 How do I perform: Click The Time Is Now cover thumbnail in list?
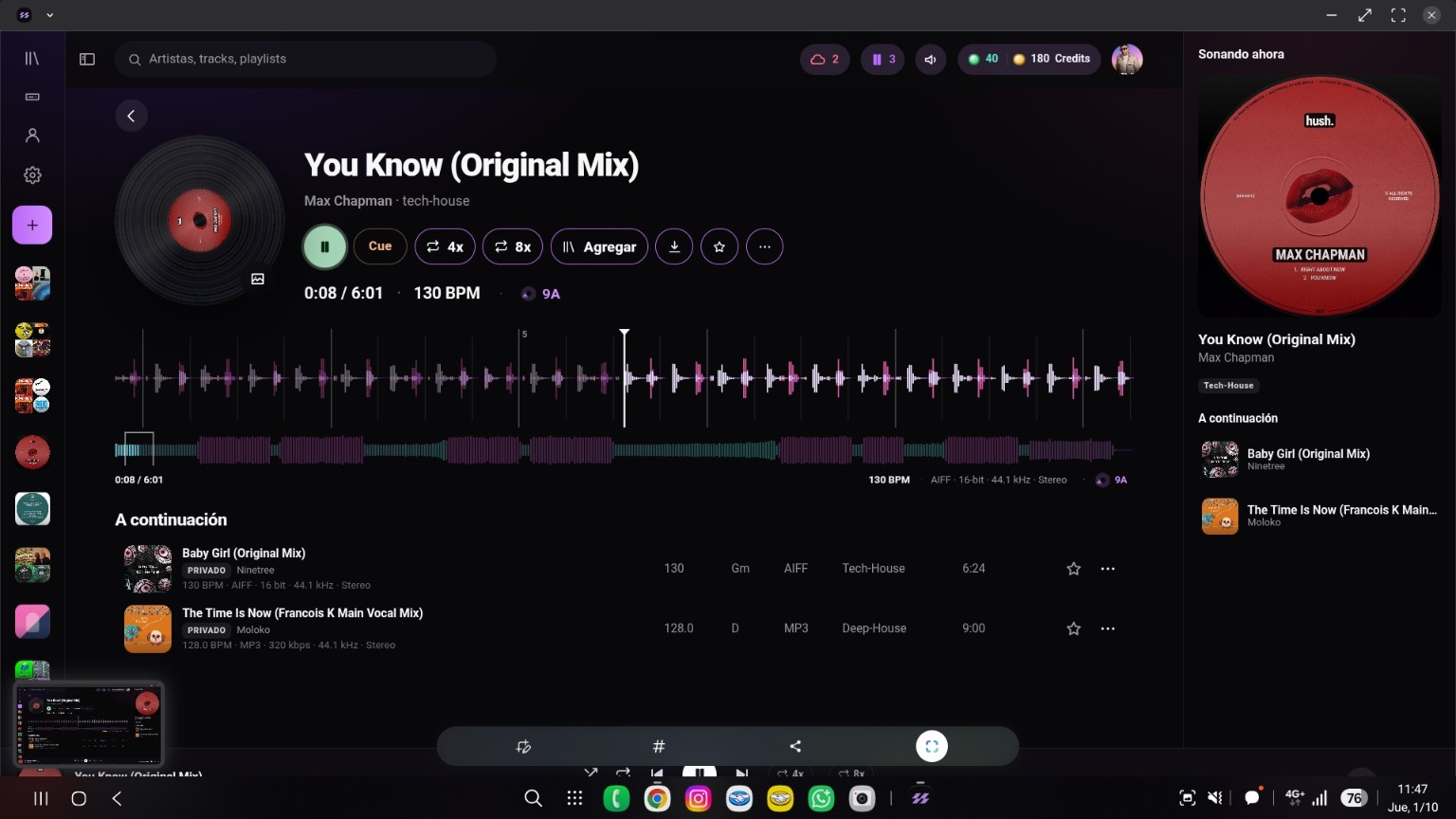[148, 628]
